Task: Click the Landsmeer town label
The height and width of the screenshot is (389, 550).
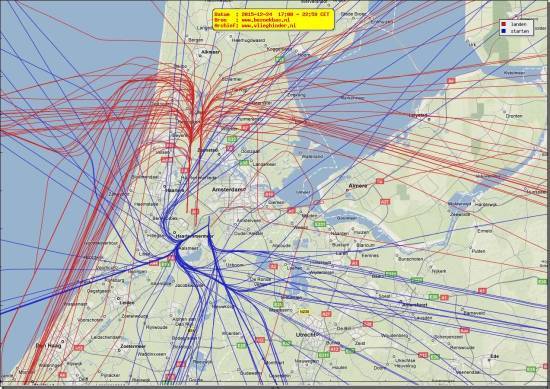Action: pos(264,164)
